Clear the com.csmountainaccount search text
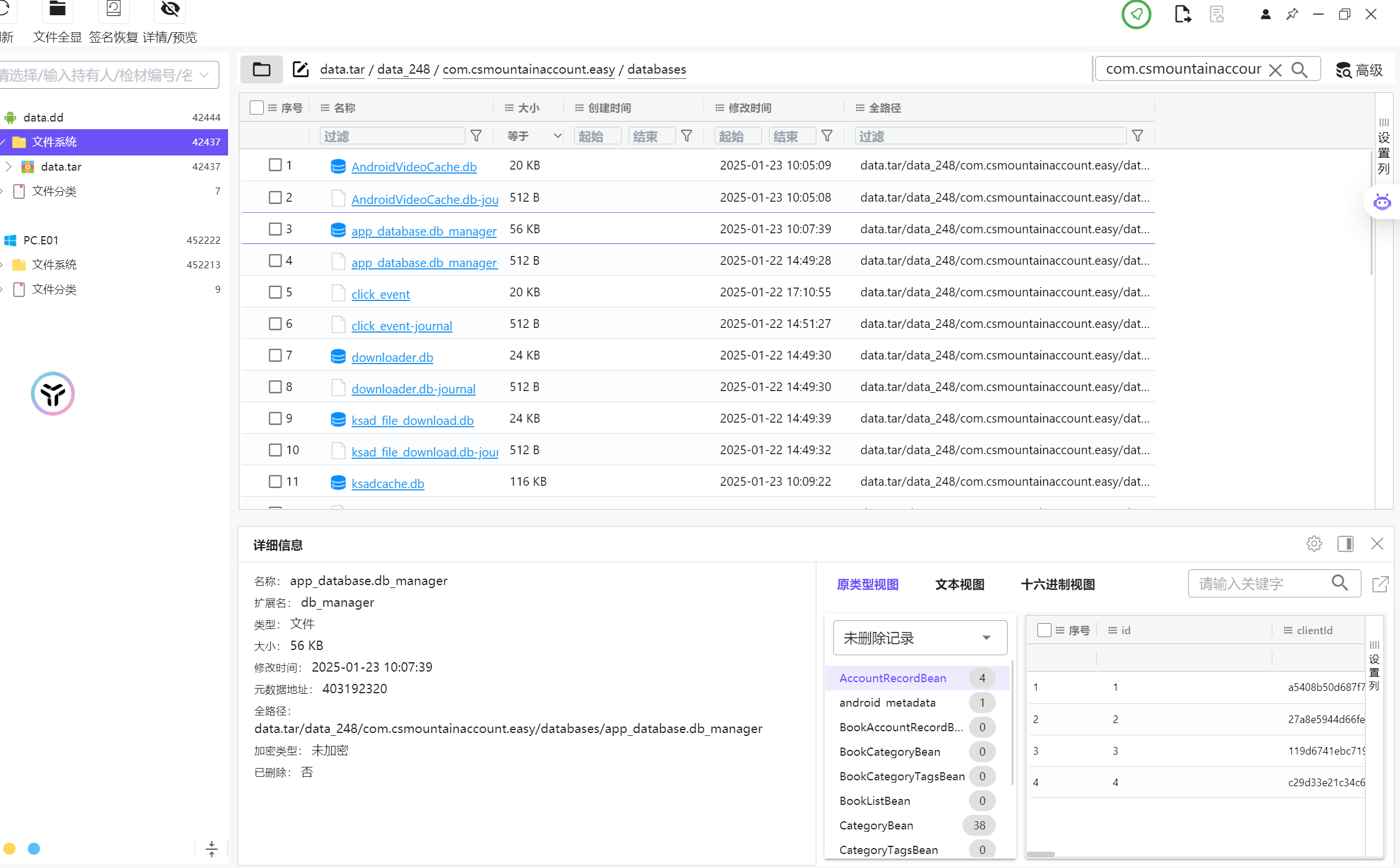The width and height of the screenshot is (1400, 868). [1275, 70]
